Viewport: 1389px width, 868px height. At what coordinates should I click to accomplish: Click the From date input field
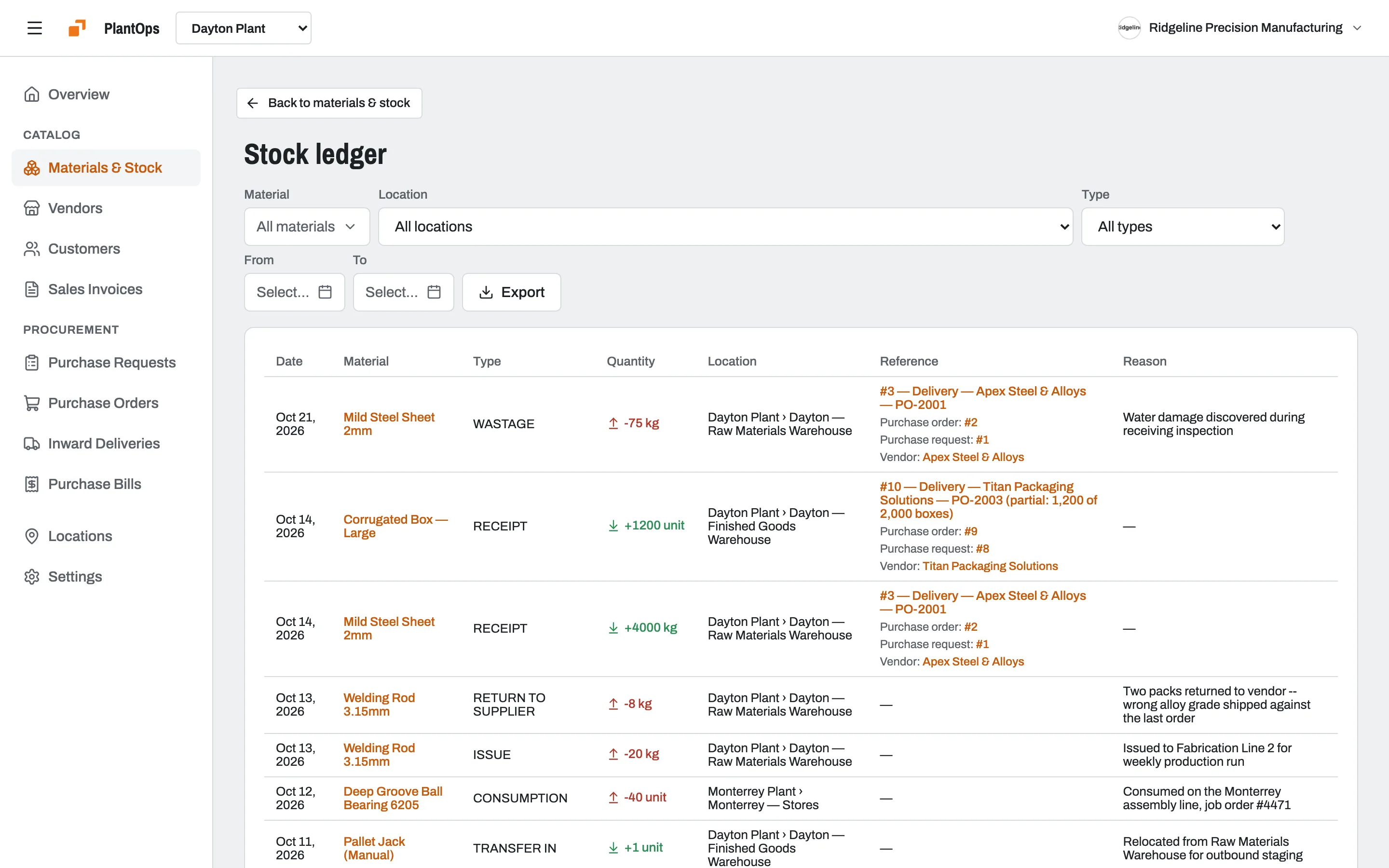[x=294, y=292]
